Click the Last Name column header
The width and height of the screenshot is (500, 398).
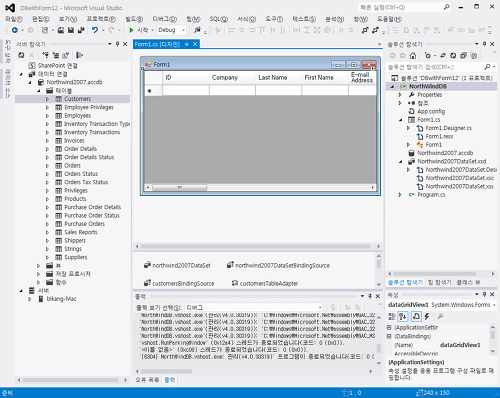coord(278,77)
